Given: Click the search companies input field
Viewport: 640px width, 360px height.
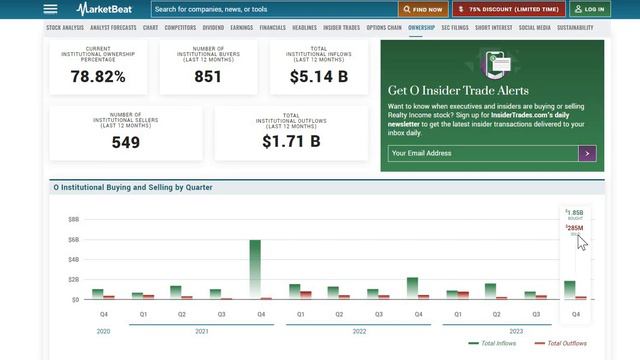Looking at the screenshot, I should (x=274, y=9).
